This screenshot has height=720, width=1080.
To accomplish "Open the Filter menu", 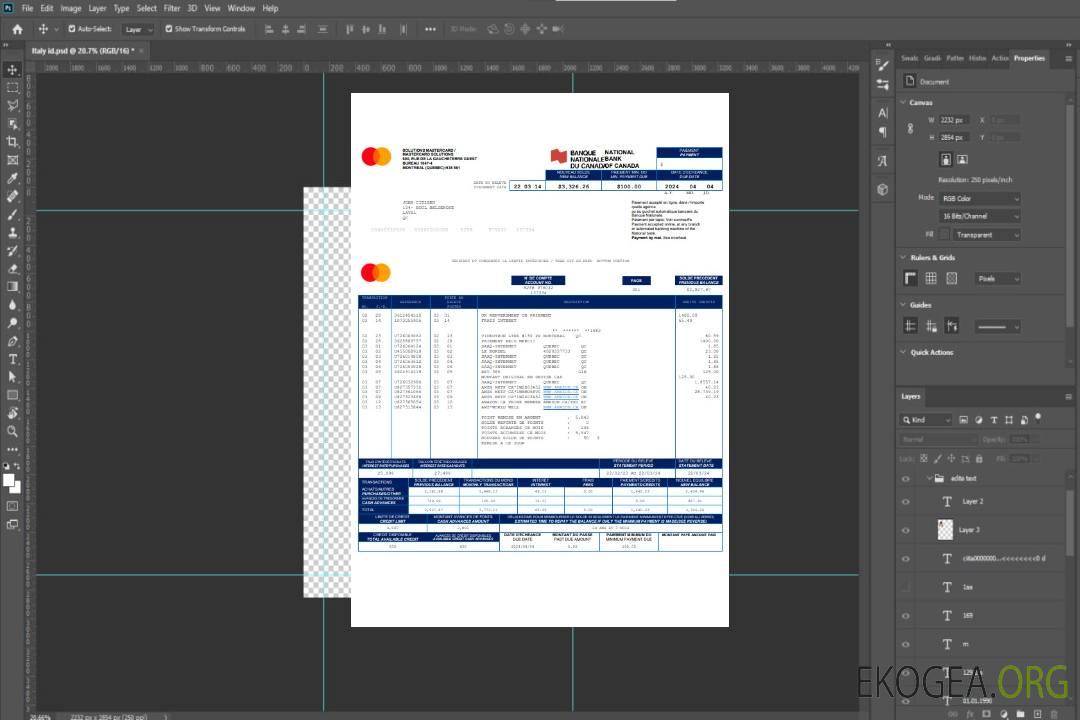I will 172,8.
